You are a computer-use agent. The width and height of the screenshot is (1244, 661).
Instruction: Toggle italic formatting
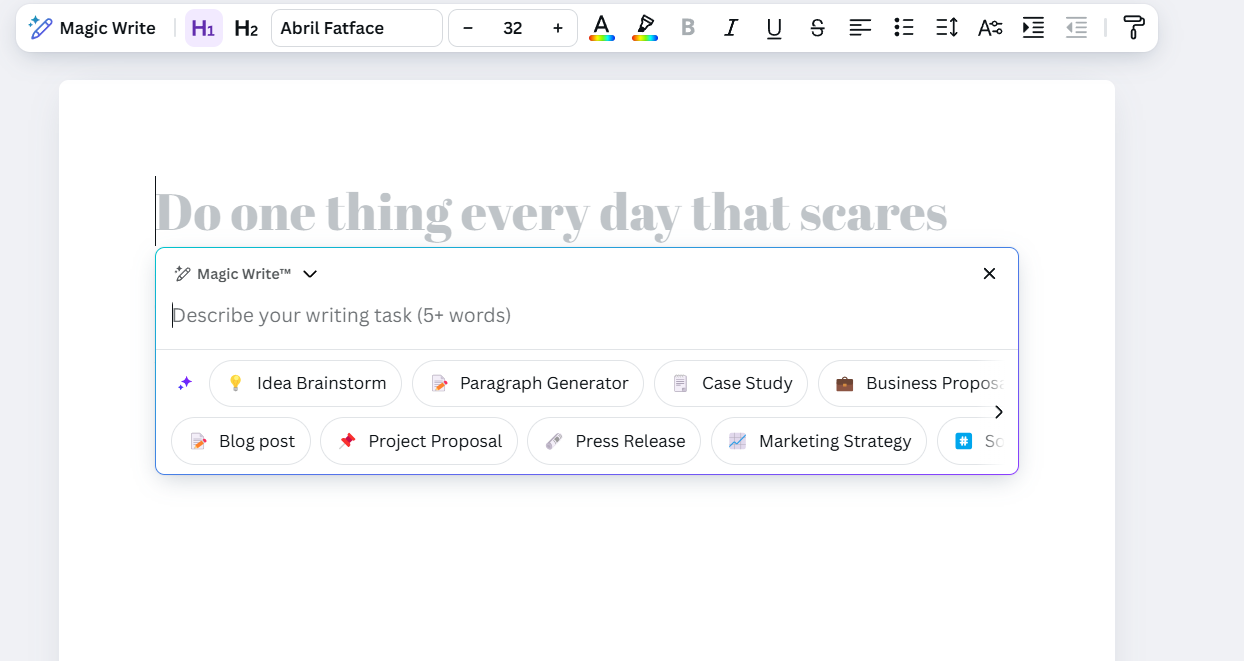tap(731, 28)
